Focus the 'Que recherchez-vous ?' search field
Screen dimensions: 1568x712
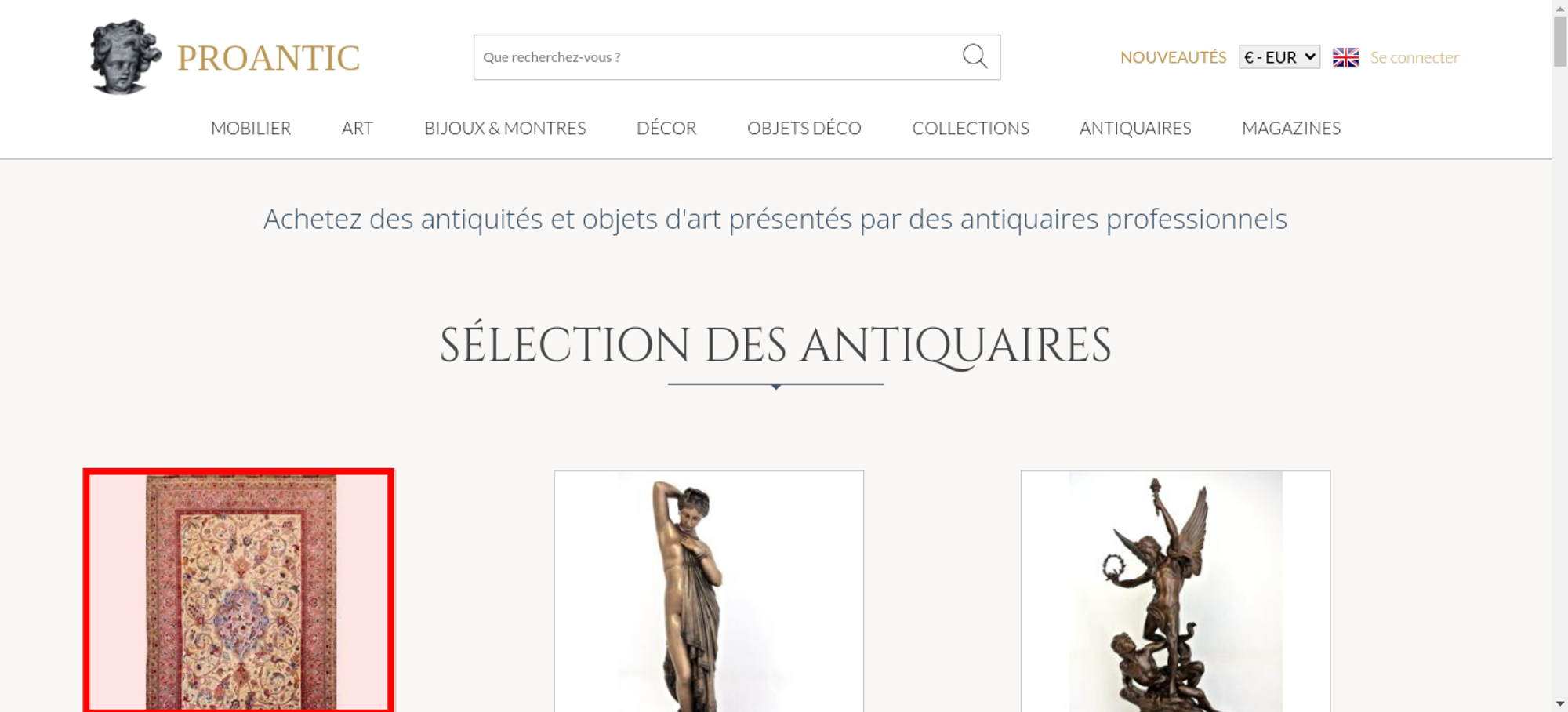pos(717,57)
